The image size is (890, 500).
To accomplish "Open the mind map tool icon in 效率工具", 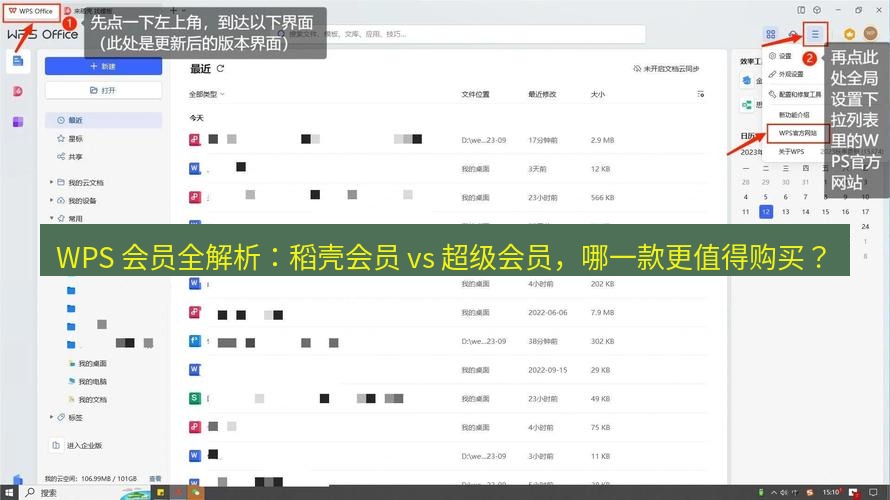I will click(747, 105).
